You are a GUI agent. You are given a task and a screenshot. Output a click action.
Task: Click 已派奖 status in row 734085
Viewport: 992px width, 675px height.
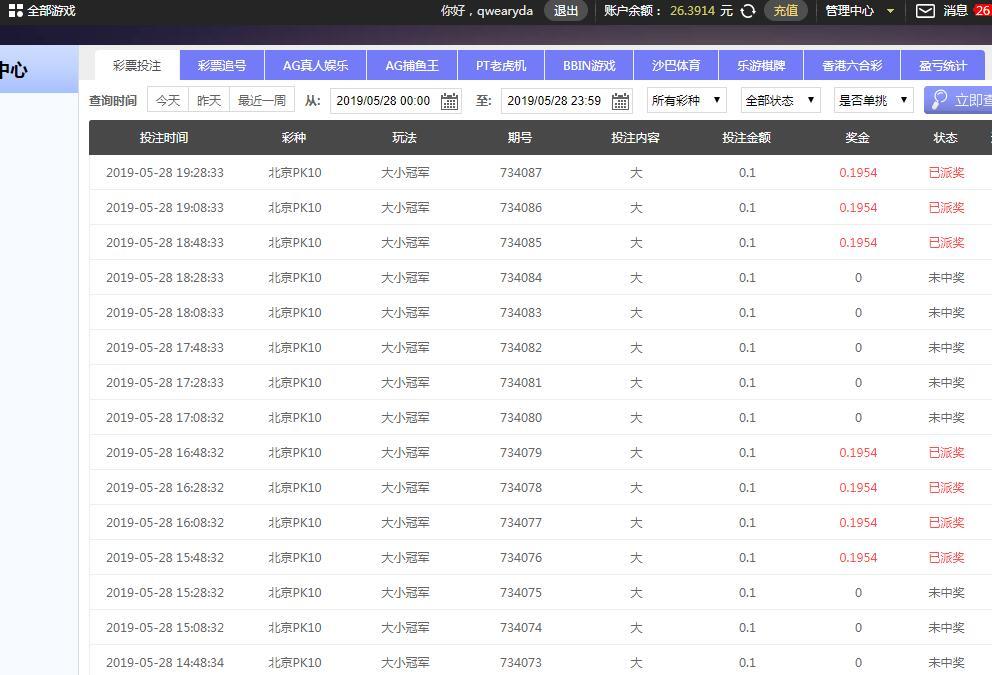click(946, 242)
